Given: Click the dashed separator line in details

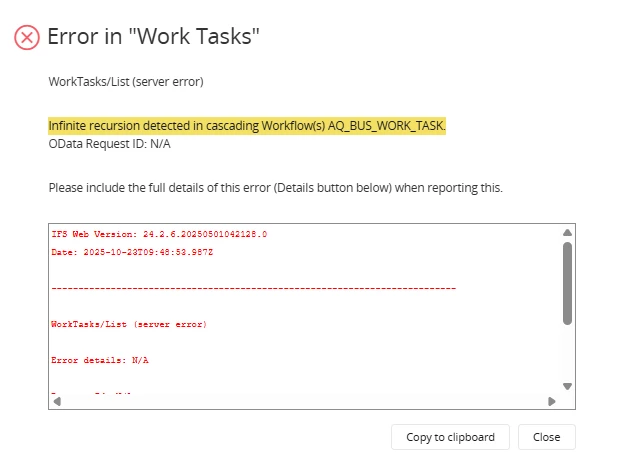Looking at the screenshot, I should coord(253,288).
